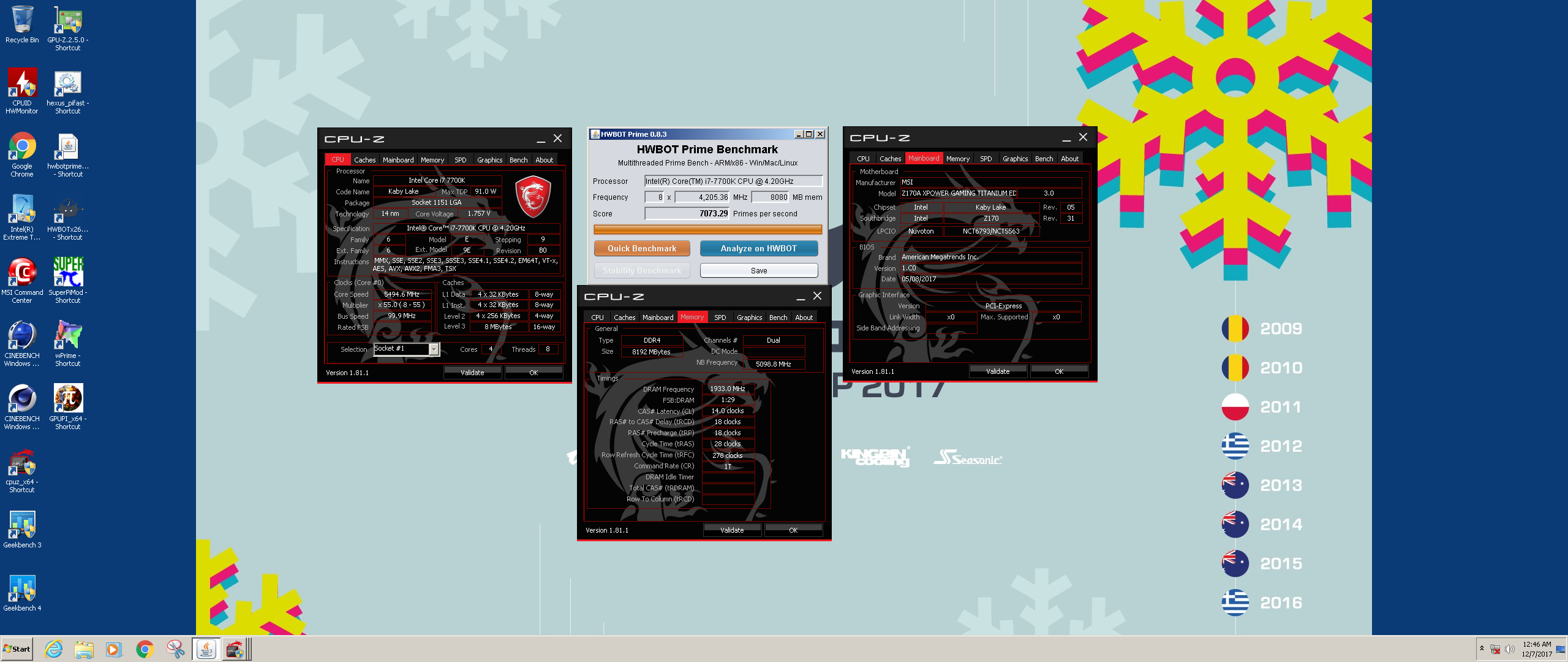Click the HWBOT Processor name field
Image resolution: width=1568 pixels, height=662 pixels.
[733, 181]
